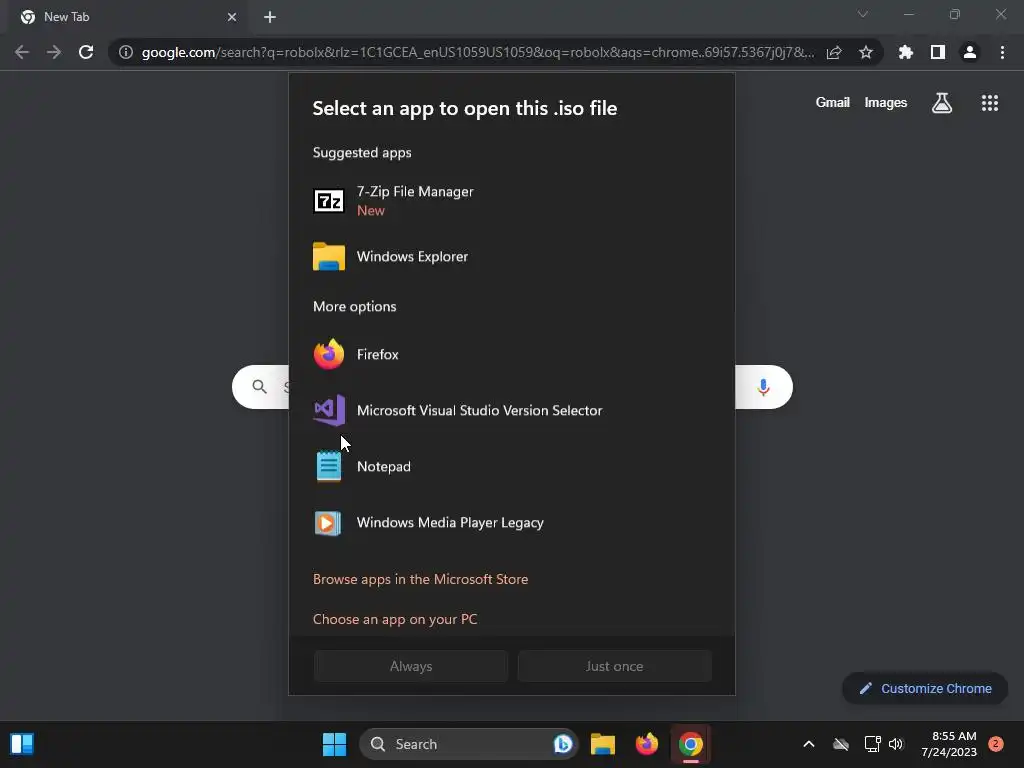The width and height of the screenshot is (1024, 768).
Task: Reload the current Chrome page
Action: click(x=86, y=52)
